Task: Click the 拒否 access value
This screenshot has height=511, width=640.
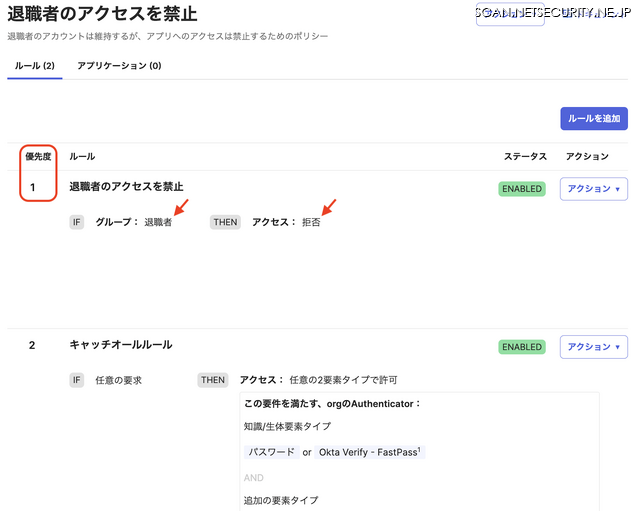Action: tap(311, 222)
